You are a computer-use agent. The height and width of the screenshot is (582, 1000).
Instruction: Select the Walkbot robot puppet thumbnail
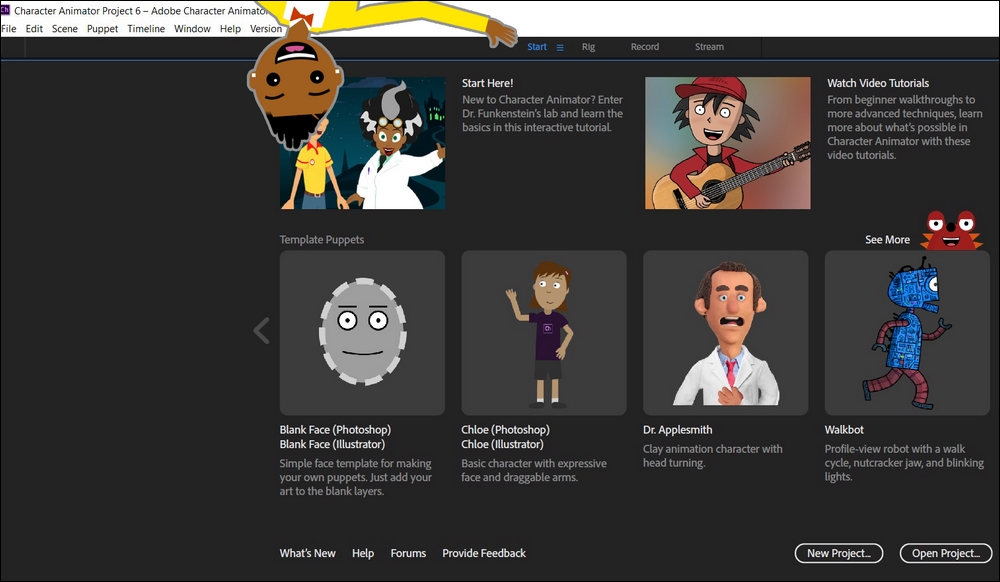tap(908, 333)
